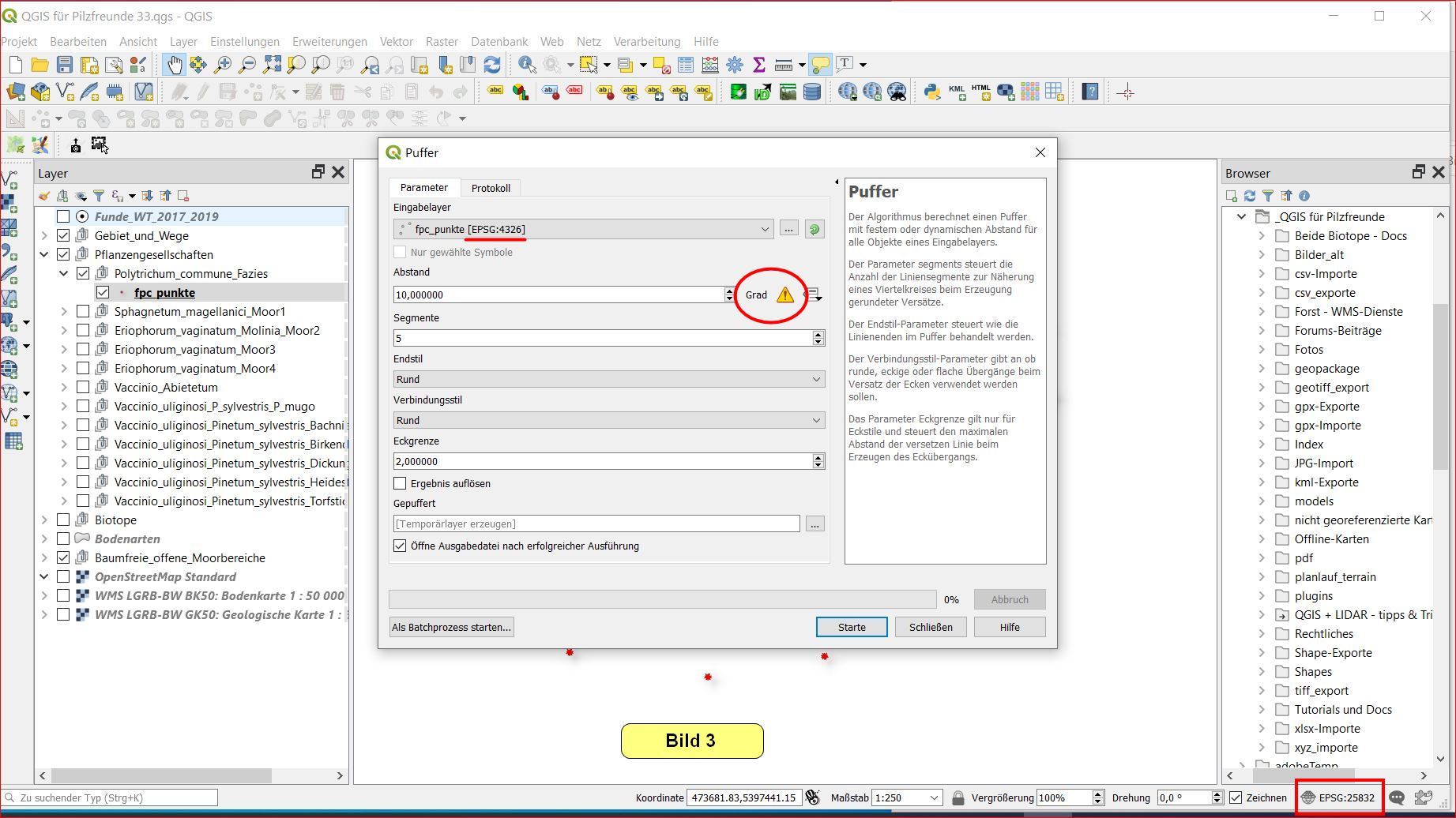Click the Identify Features tool icon
Screen dimensions: 1456x818
[527, 65]
